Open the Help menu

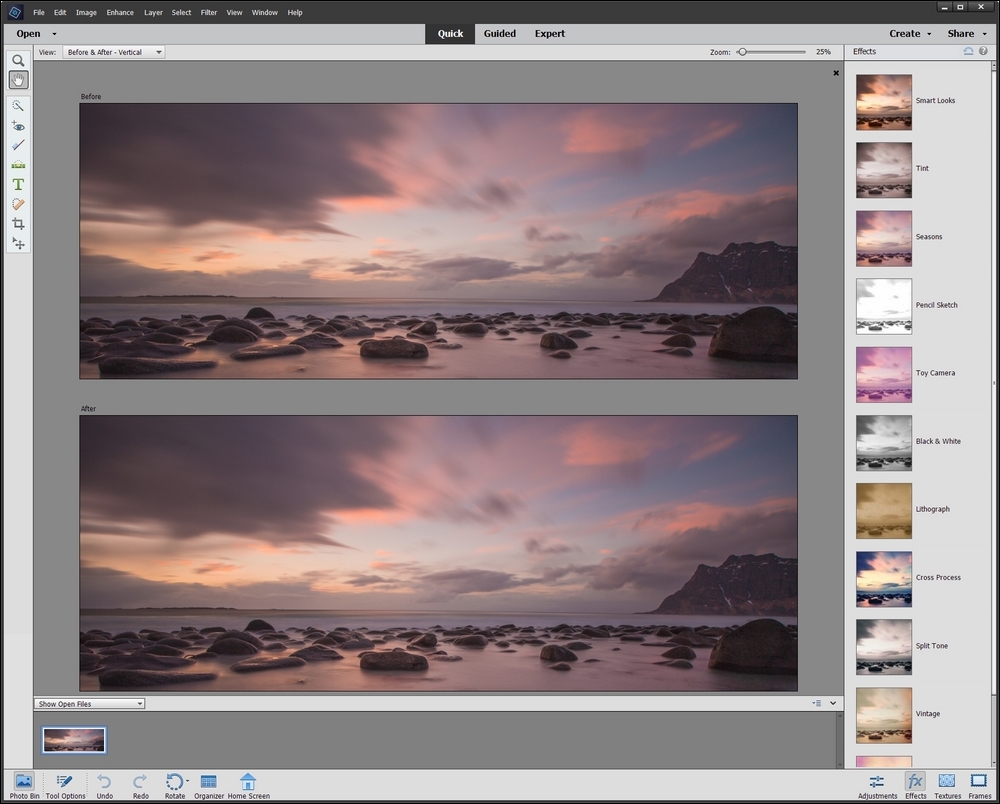(295, 13)
